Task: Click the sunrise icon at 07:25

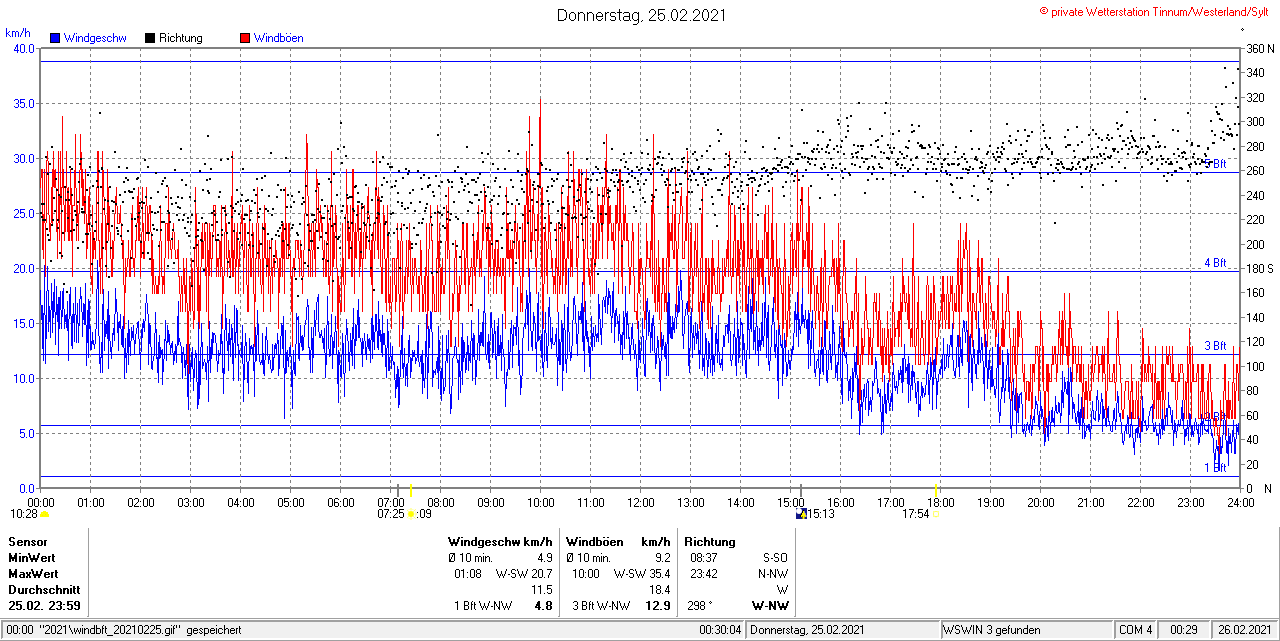Action: (410, 514)
